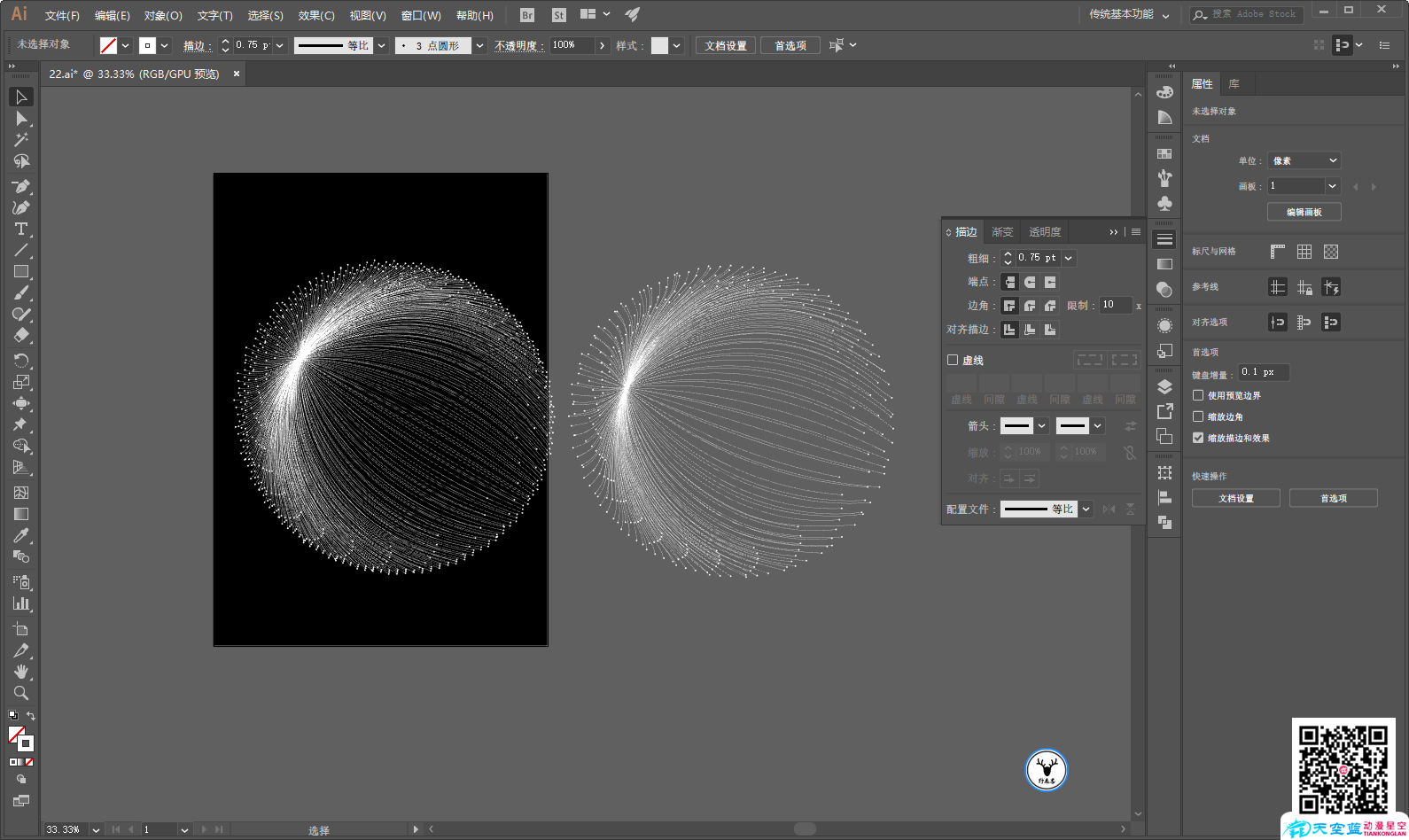Select round join corner option
Viewport: 1409px width, 840px height.
[1030, 306]
